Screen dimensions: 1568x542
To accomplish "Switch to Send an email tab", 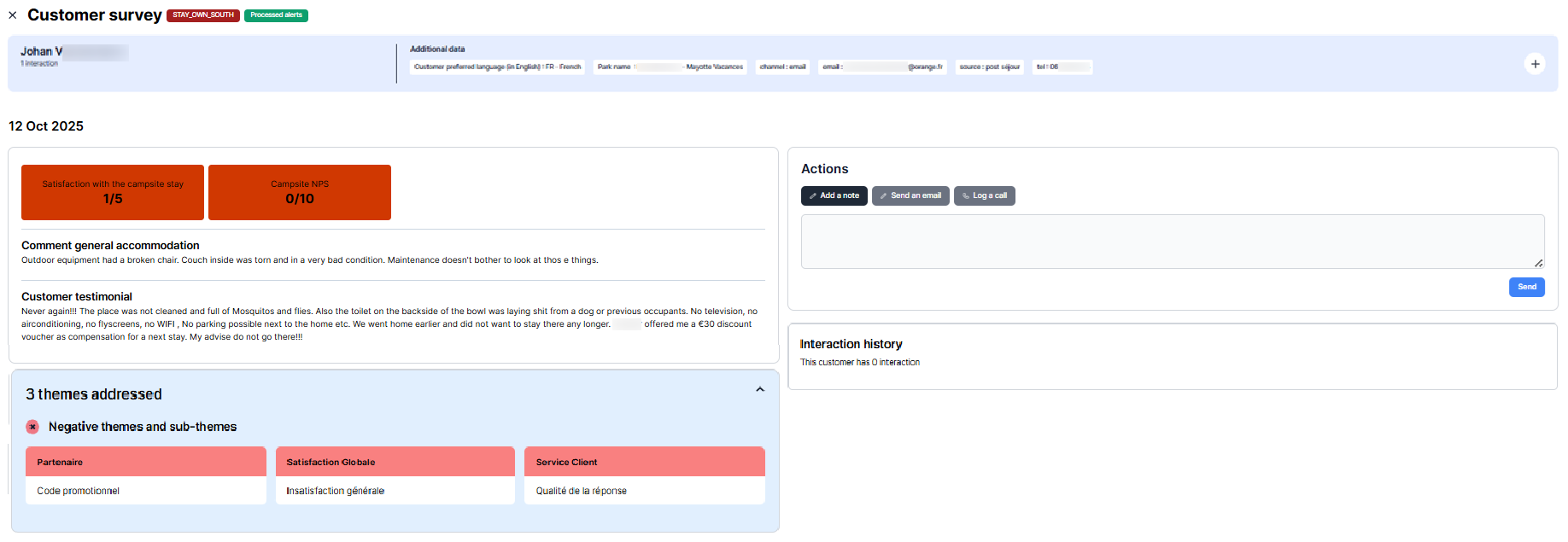I will (x=910, y=195).
